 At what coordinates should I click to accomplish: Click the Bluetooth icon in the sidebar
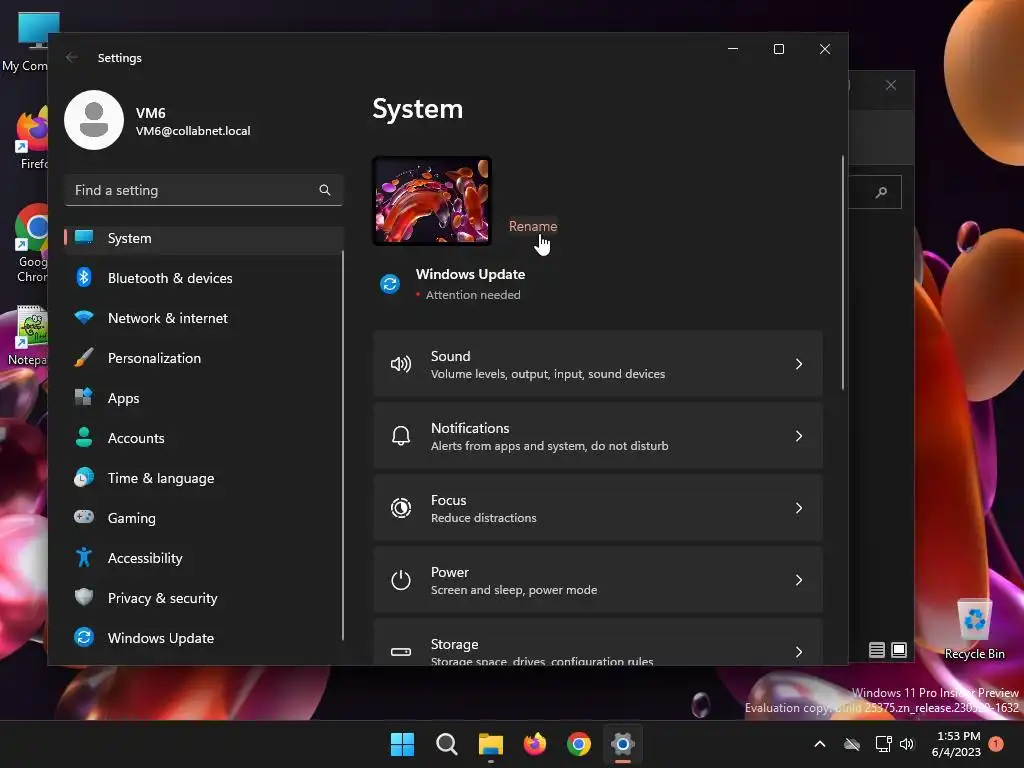pyautogui.click(x=84, y=278)
